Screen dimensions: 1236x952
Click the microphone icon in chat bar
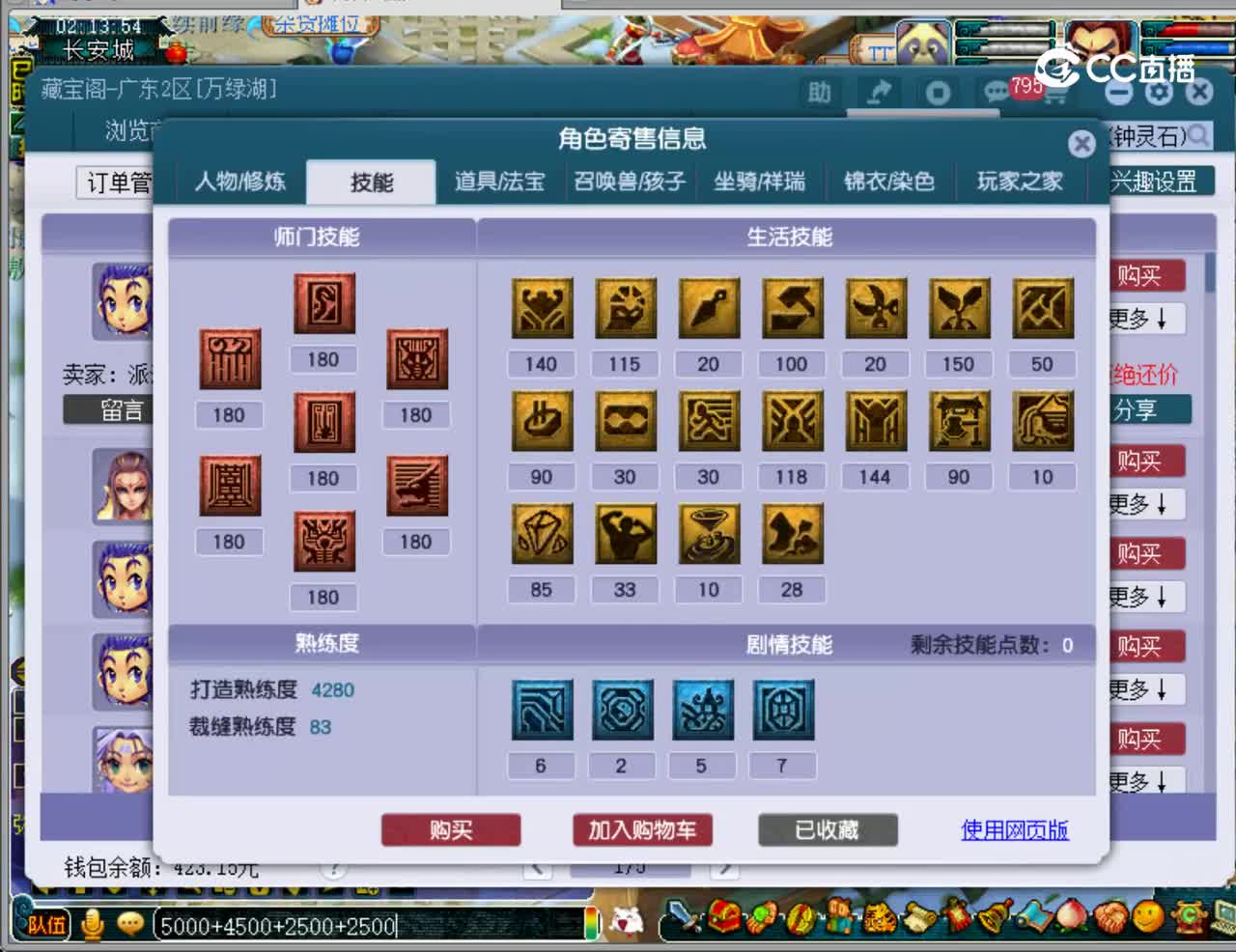tap(93, 924)
